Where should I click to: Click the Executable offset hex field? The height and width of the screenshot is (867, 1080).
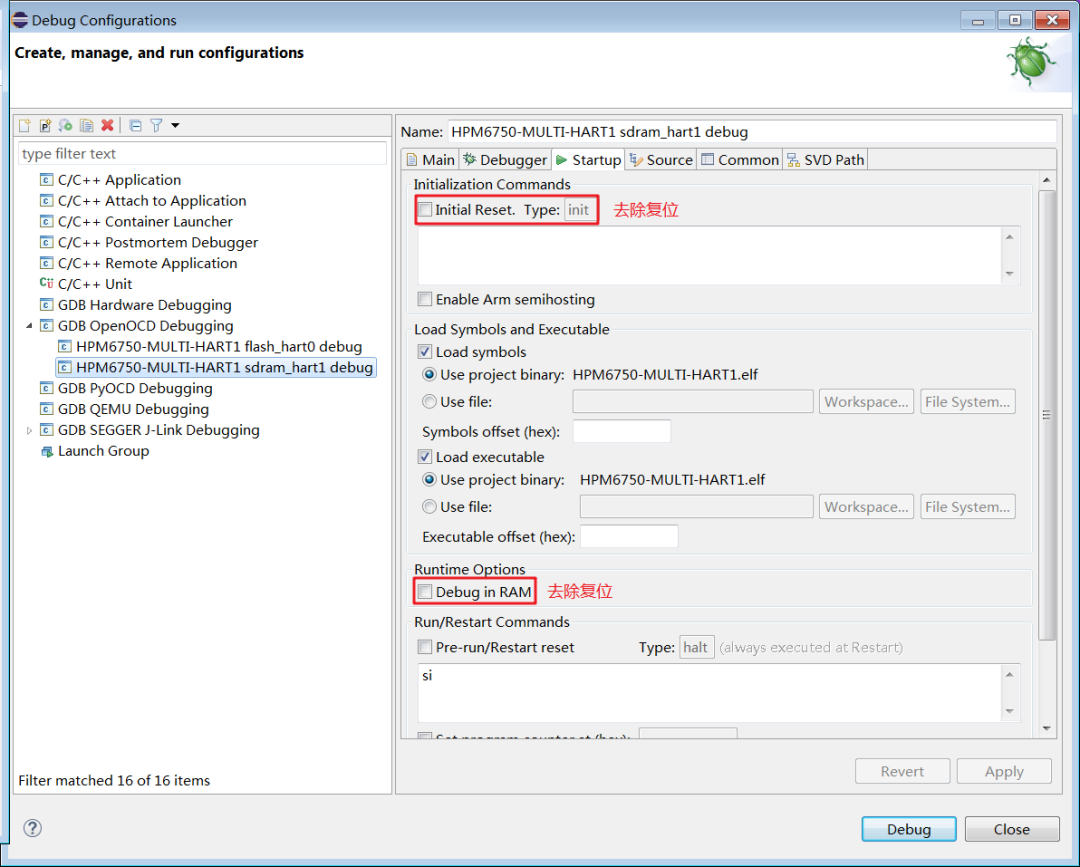tap(629, 536)
